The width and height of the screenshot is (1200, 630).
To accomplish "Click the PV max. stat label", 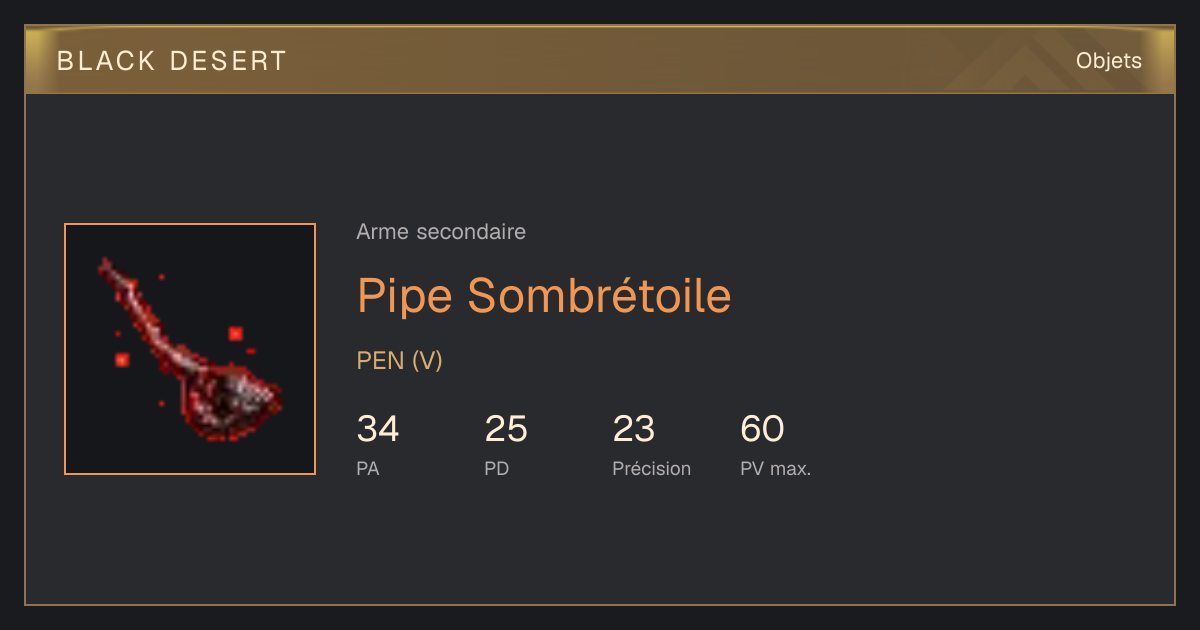I will click(x=776, y=468).
